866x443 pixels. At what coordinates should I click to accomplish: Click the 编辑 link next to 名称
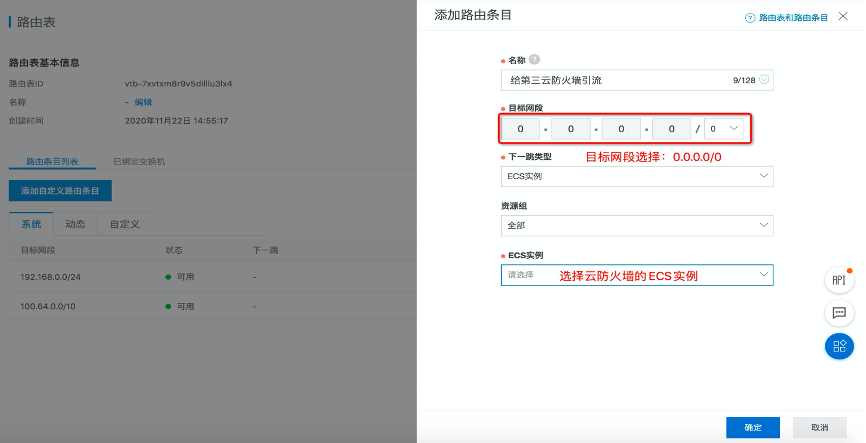click(143, 102)
